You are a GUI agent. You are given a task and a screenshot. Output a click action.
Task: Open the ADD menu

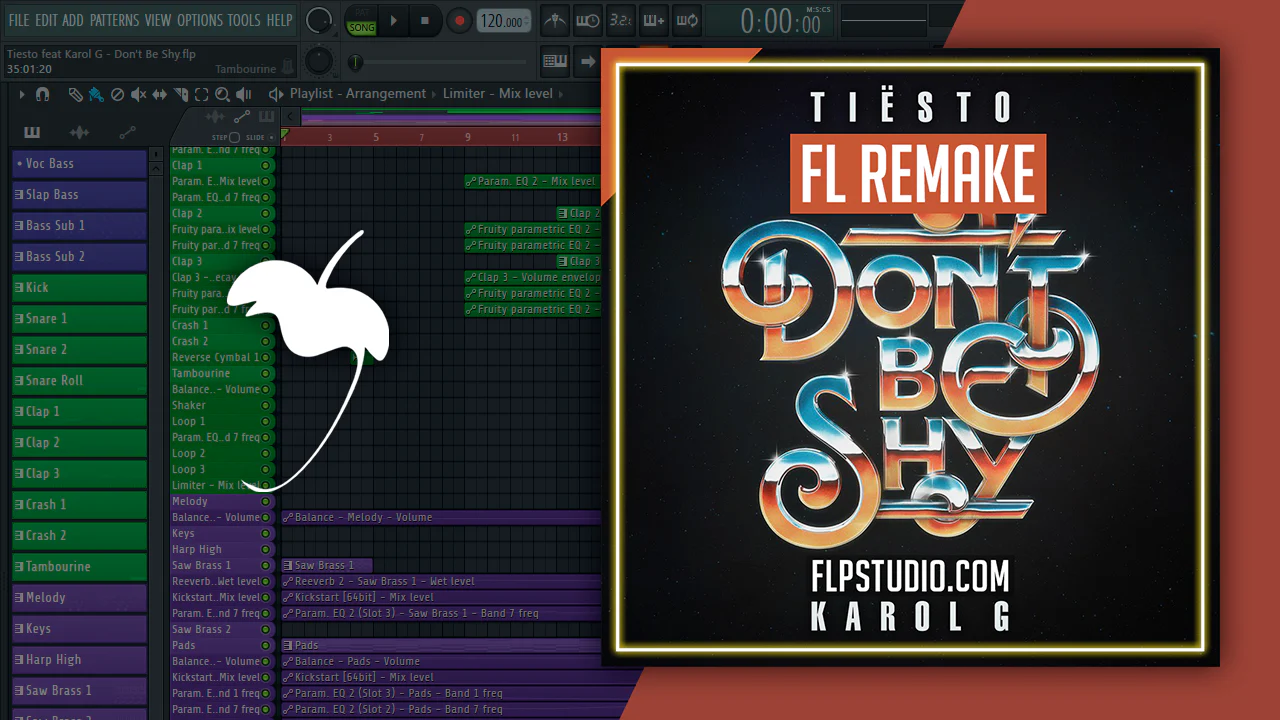tap(73, 20)
